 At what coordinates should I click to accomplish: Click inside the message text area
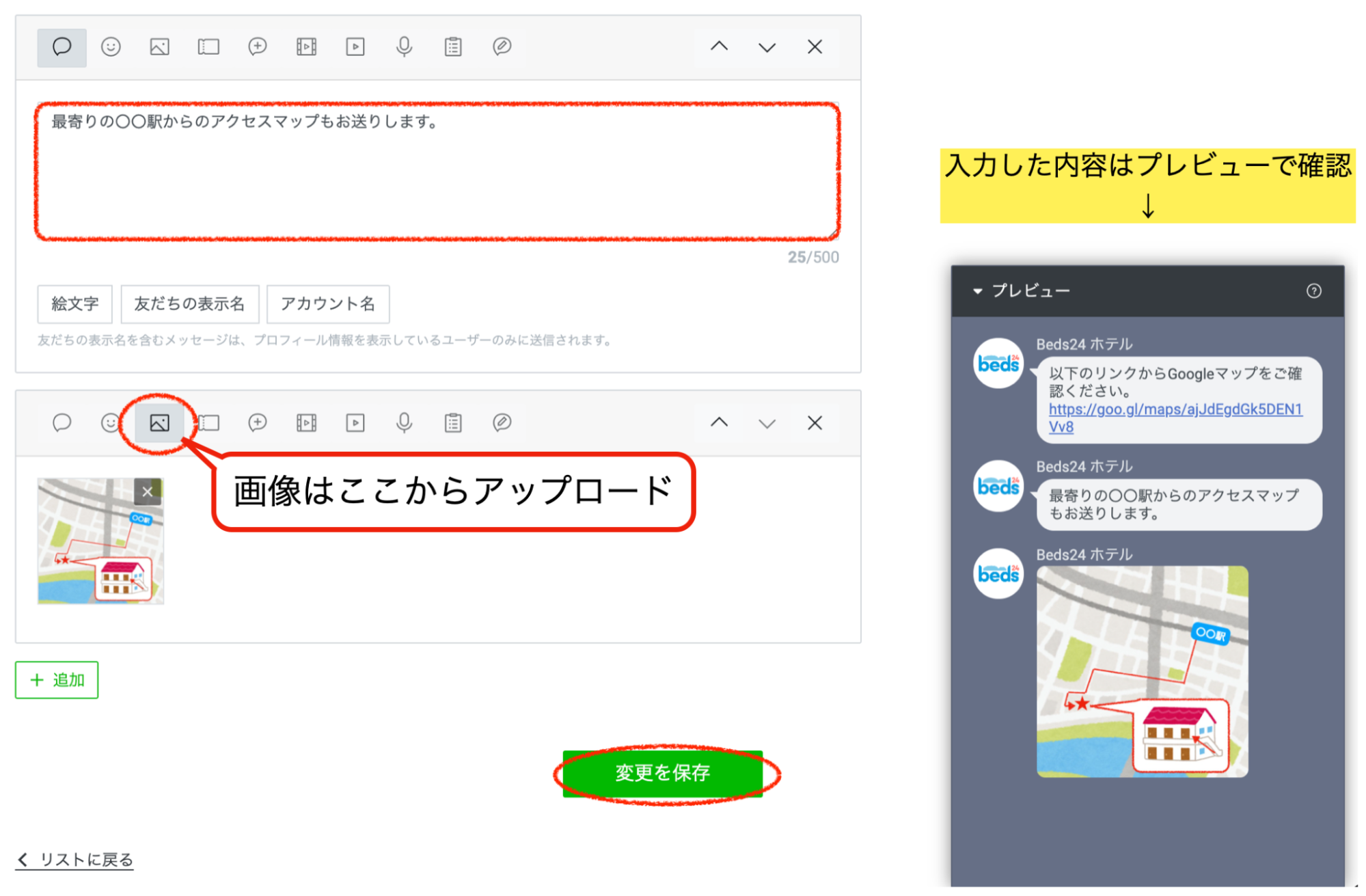(x=437, y=178)
